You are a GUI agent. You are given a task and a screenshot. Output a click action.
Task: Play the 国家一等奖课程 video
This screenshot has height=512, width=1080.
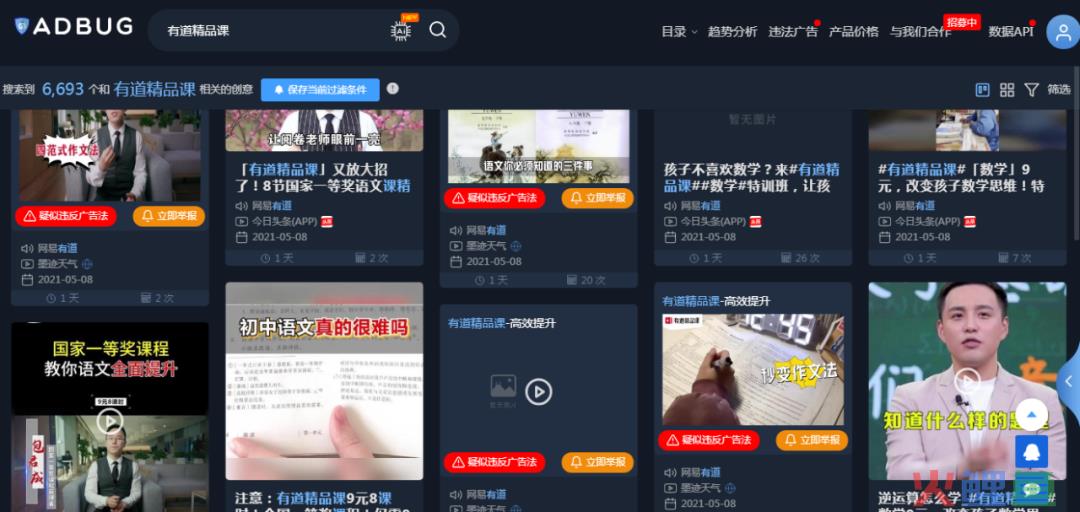pyautogui.click(x=110, y=420)
